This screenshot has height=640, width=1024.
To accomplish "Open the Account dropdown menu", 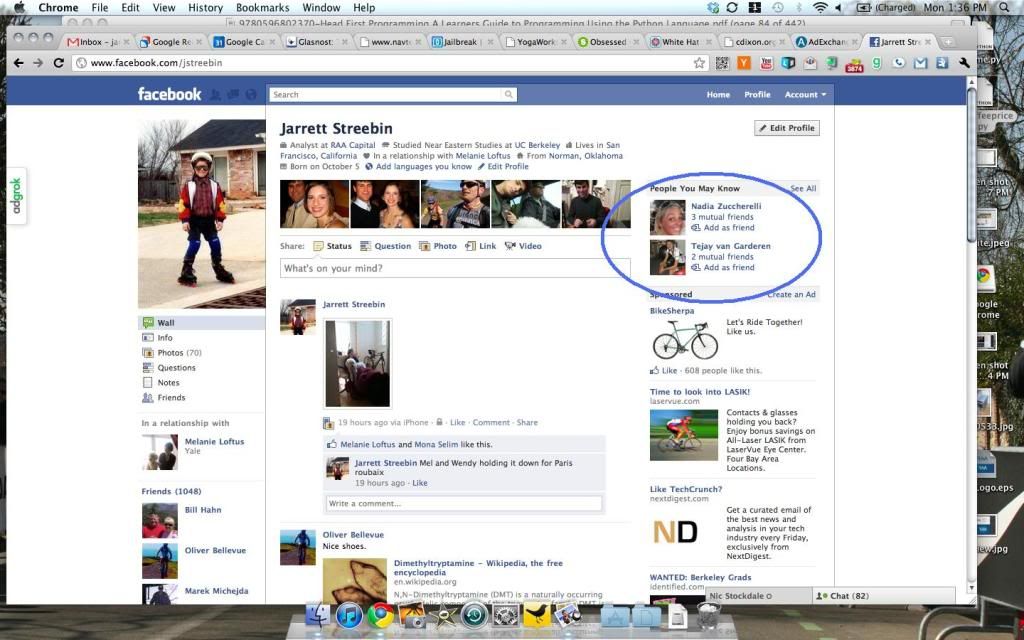I will pyautogui.click(x=805, y=95).
